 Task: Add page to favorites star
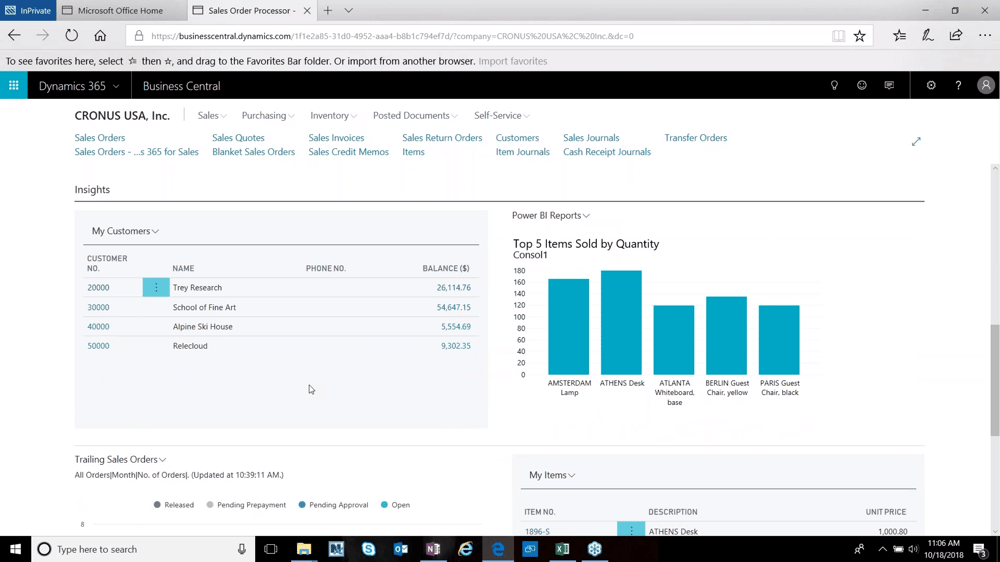860,36
